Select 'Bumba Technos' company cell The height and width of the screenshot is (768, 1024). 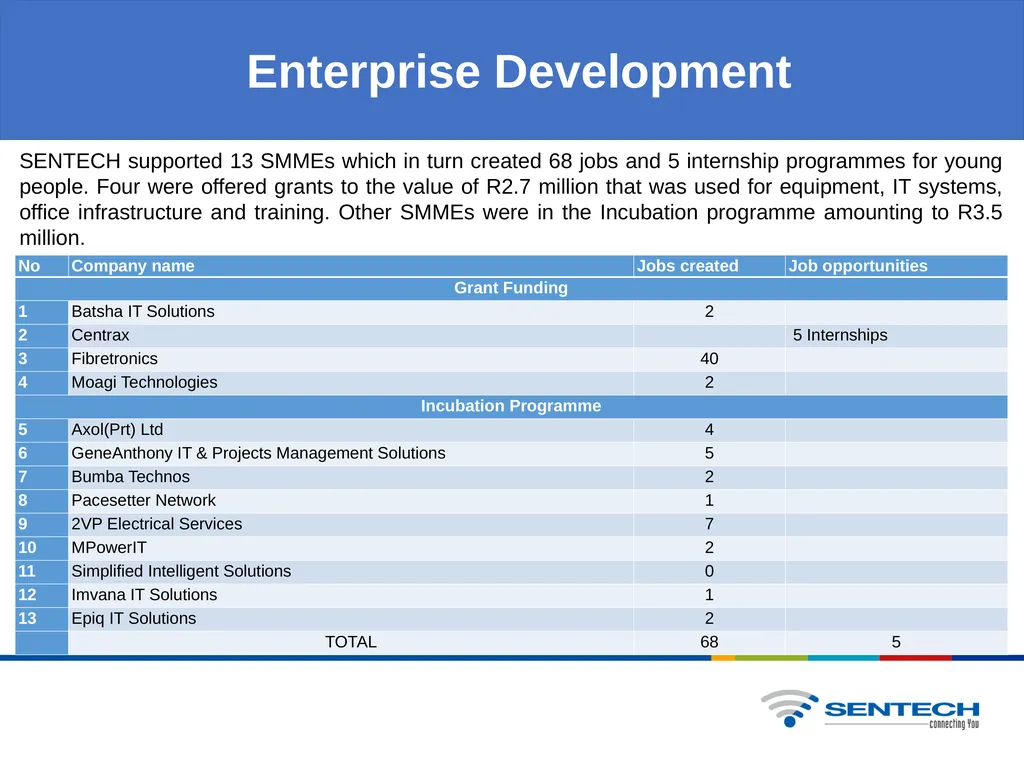coord(351,477)
